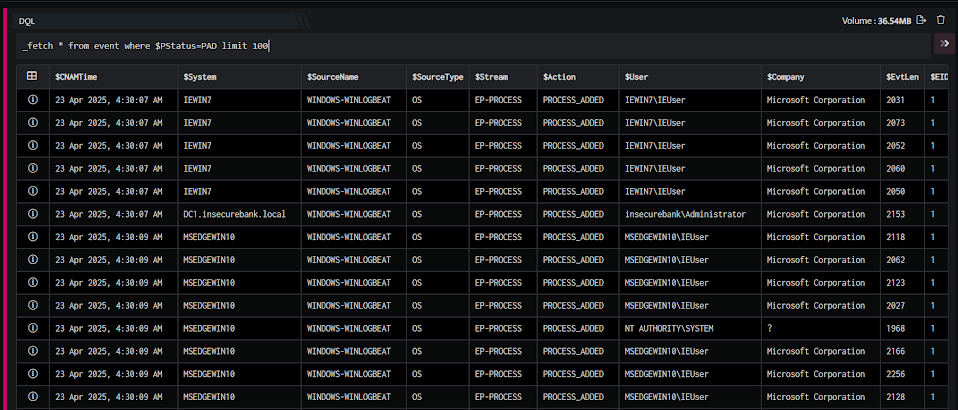Open info icon for row with EvtLen 2052

[x=33, y=145]
